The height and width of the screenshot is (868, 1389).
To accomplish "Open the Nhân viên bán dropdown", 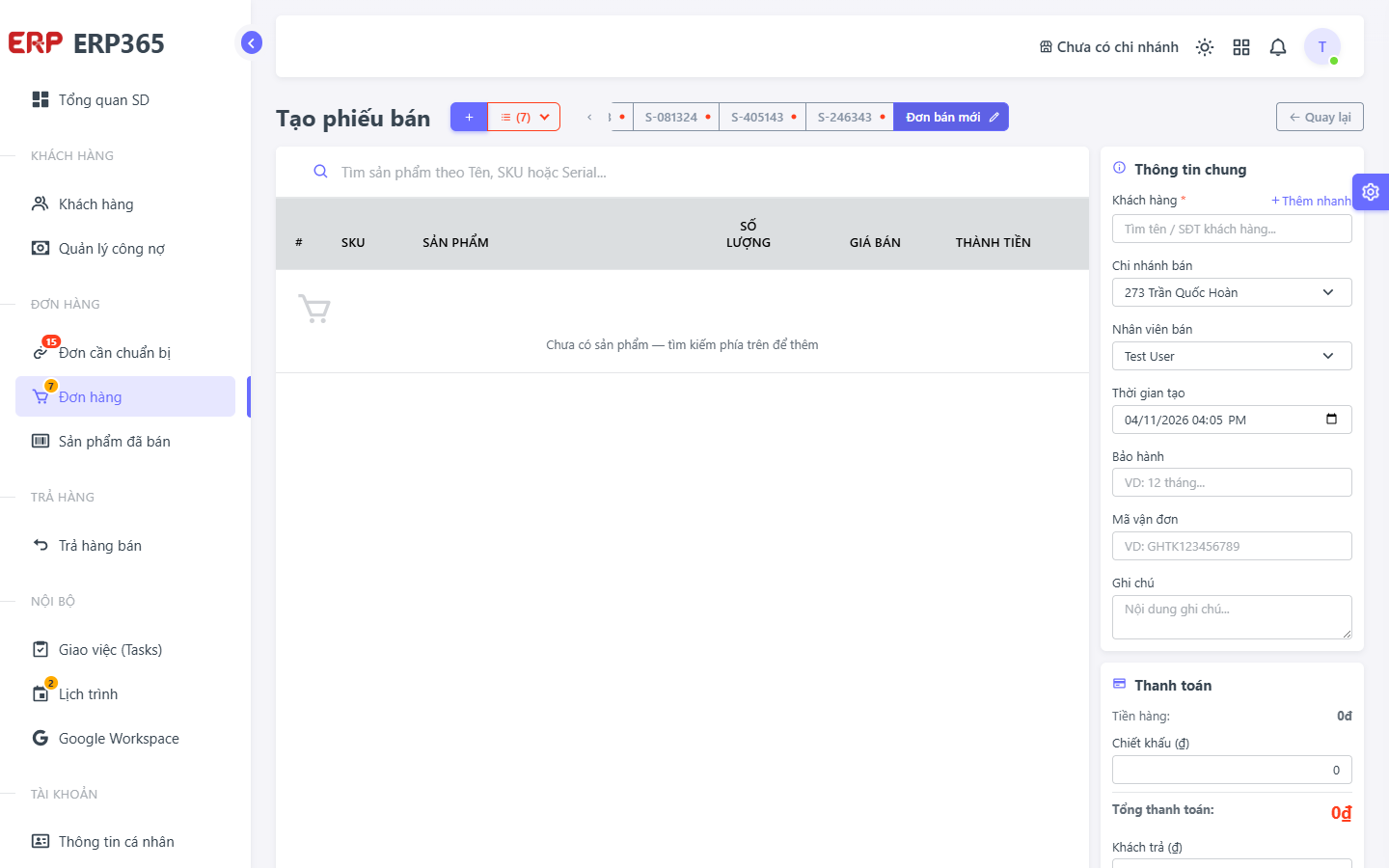I will tap(1232, 356).
